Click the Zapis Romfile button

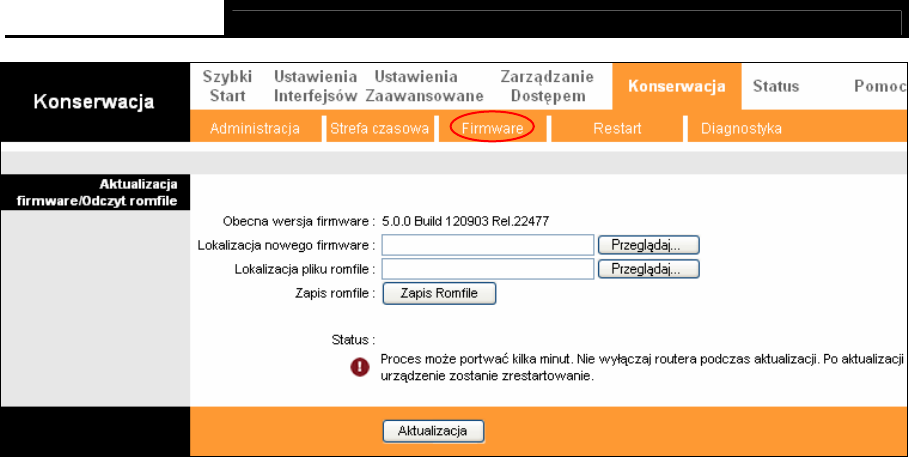click(439, 293)
